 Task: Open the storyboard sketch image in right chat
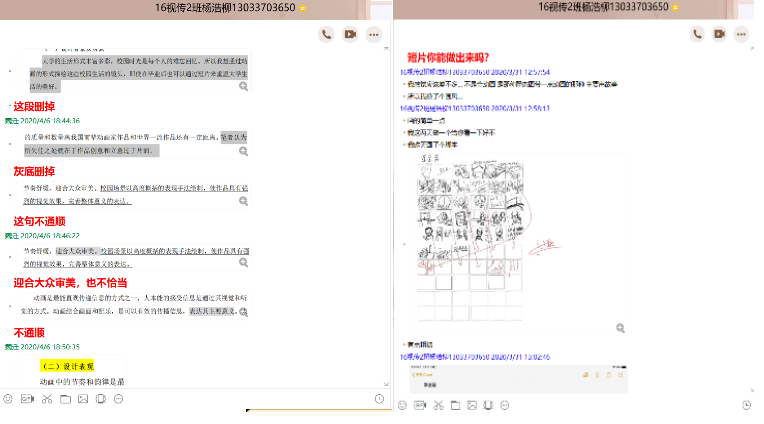point(470,235)
